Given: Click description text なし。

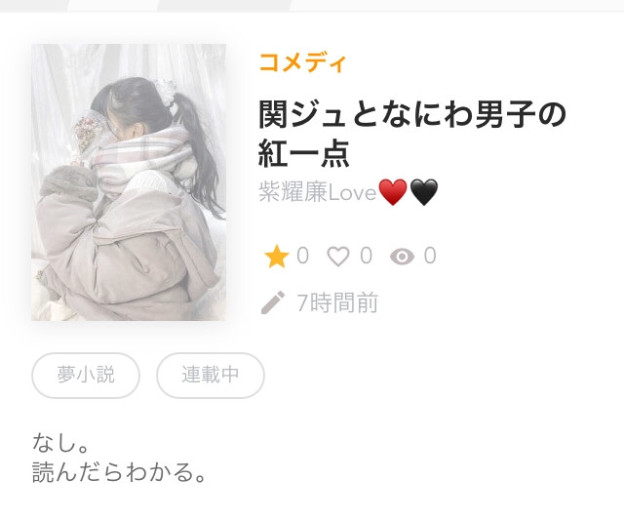Looking at the screenshot, I should tap(60, 443).
